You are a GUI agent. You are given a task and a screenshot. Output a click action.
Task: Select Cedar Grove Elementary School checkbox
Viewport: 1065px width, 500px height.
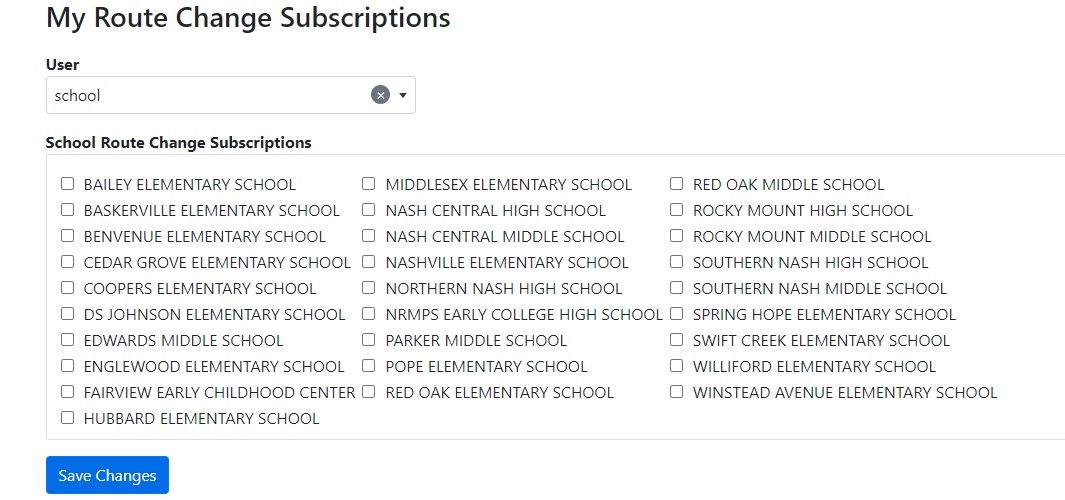tap(68, 262)
